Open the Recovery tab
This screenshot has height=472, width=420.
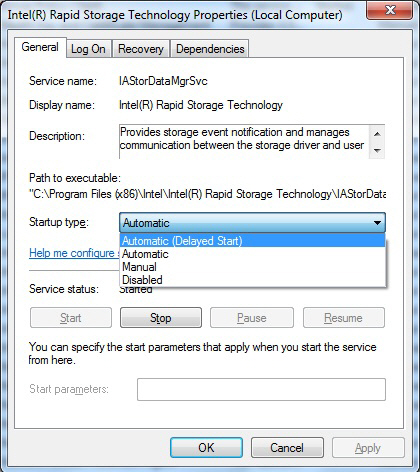[x=141, y=49]
